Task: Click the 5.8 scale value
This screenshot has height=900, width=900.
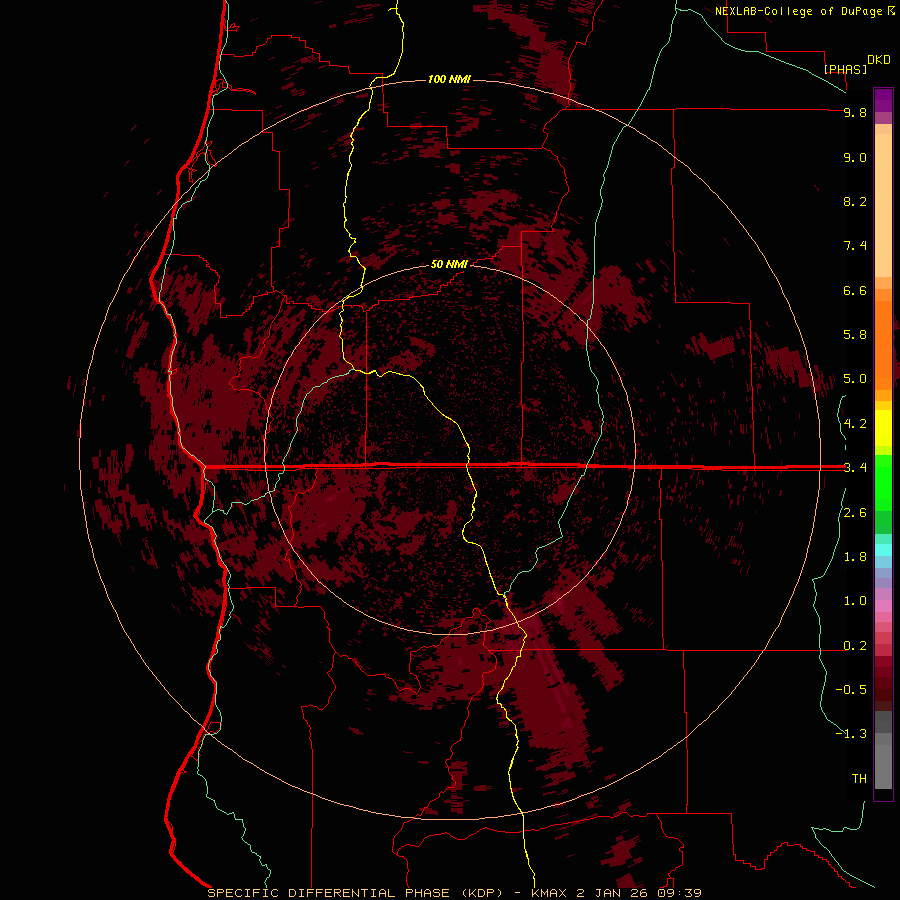Action: pyautogui.click(x=855, y=335)
